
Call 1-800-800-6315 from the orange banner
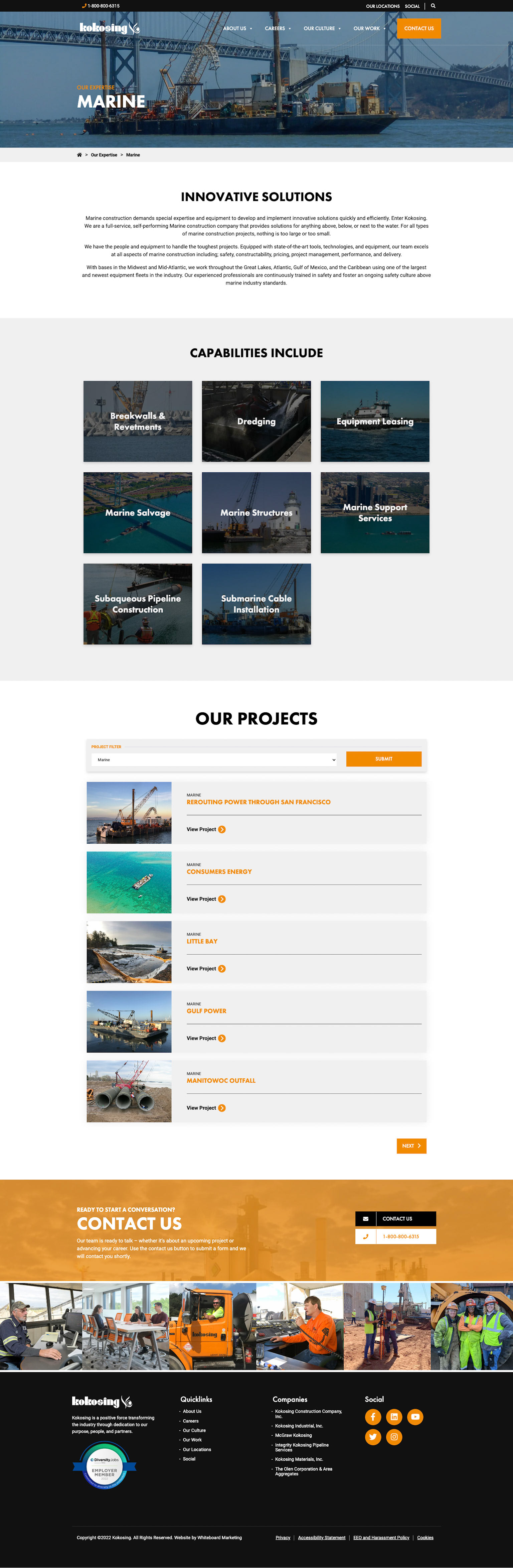[x=395, y=1236]
